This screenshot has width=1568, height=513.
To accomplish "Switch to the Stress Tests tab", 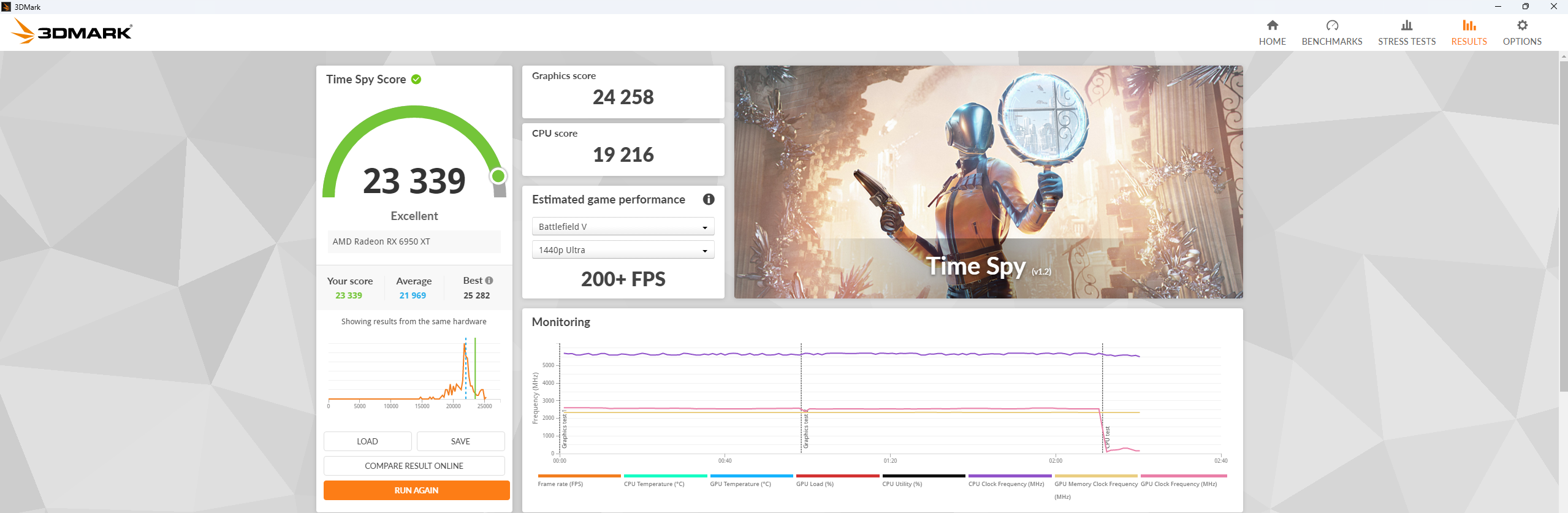I will 1406,32.
